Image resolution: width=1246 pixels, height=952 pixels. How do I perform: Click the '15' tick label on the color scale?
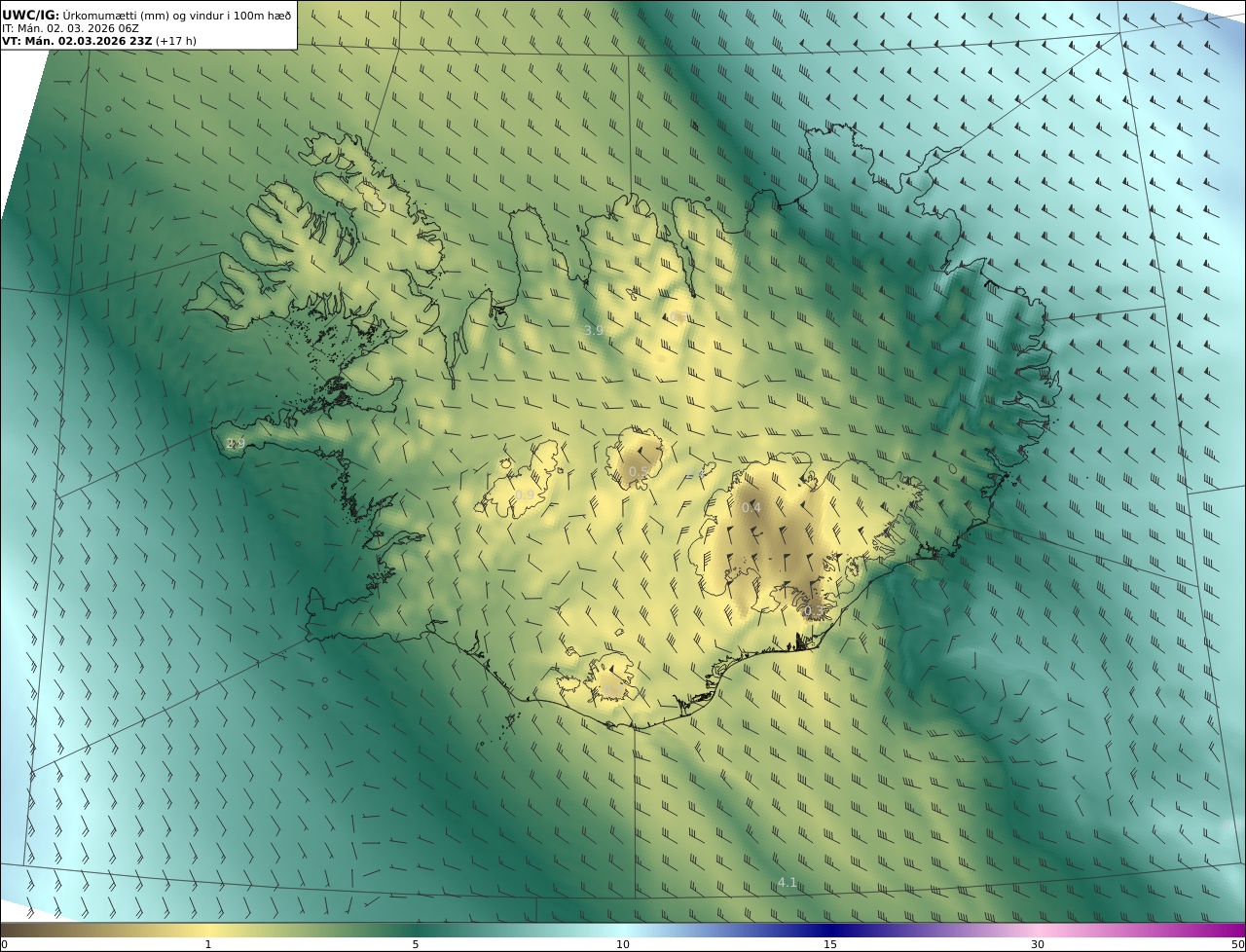tap(830, 944)
